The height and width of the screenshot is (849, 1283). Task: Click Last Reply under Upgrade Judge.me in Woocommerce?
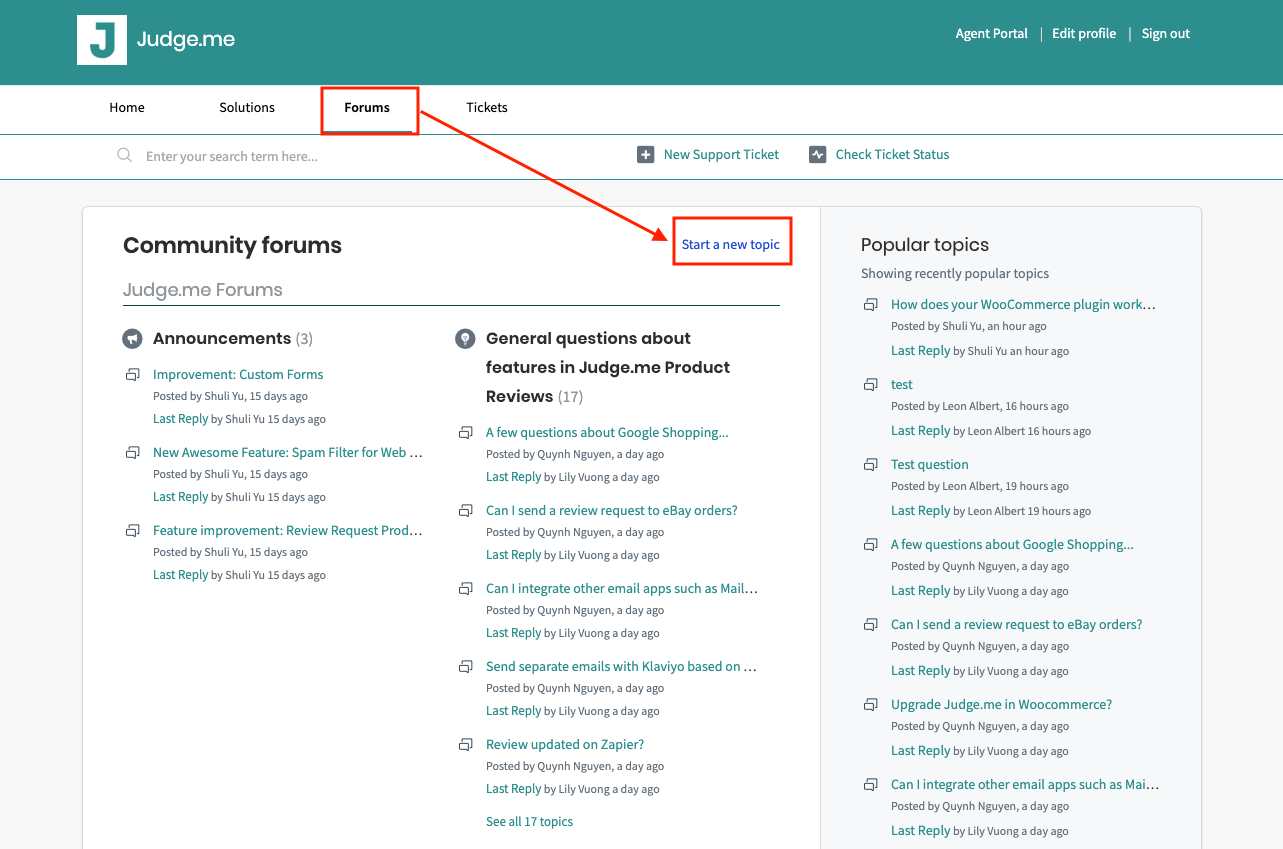[x=920, y=751]
